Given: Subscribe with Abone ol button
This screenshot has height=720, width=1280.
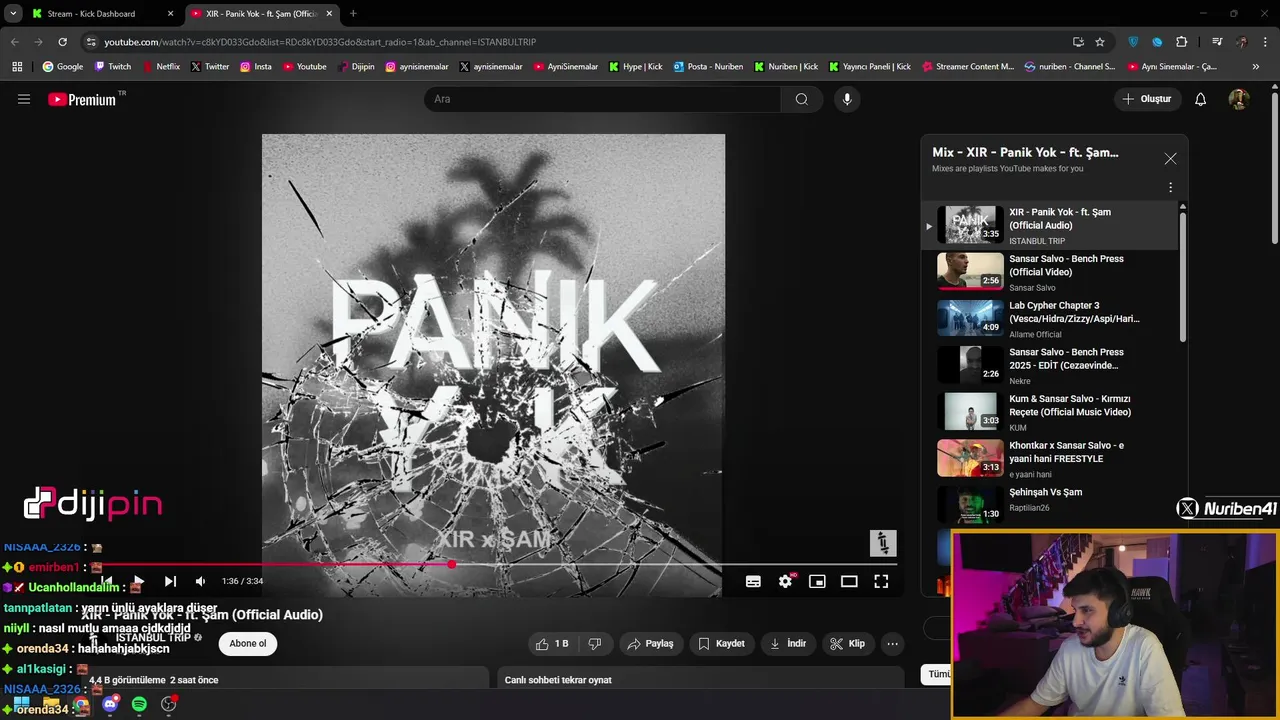Looking at the screenshot, I should tap(248, 644).
